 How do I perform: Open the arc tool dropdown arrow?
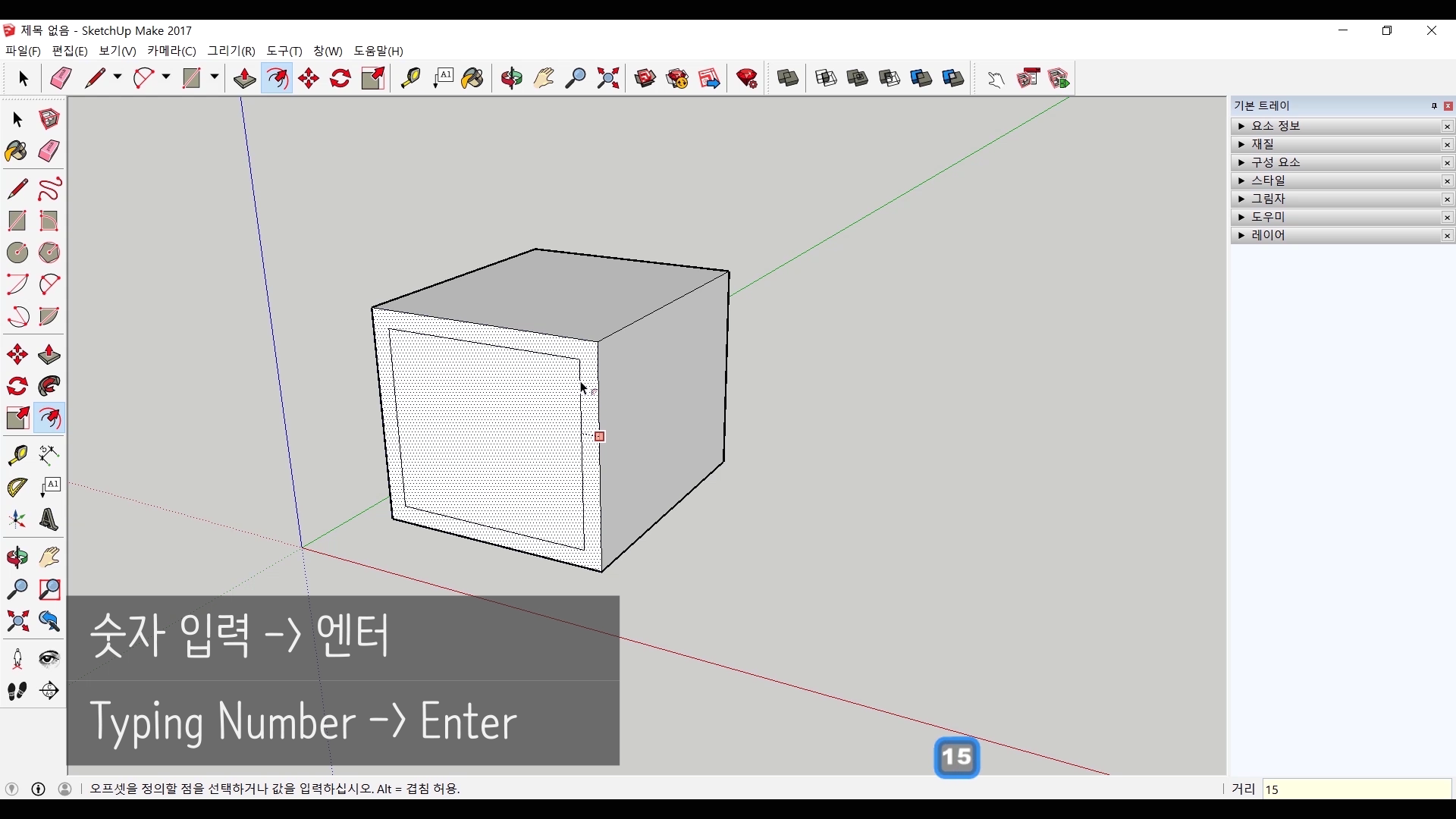tap(166, 77)
